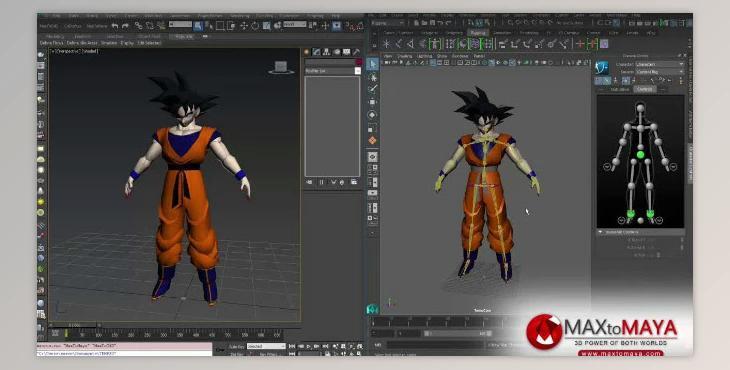730x370 pixels.
Task: Click the ViewCube in the 3ds Max viewport
Action: point(281,67)
